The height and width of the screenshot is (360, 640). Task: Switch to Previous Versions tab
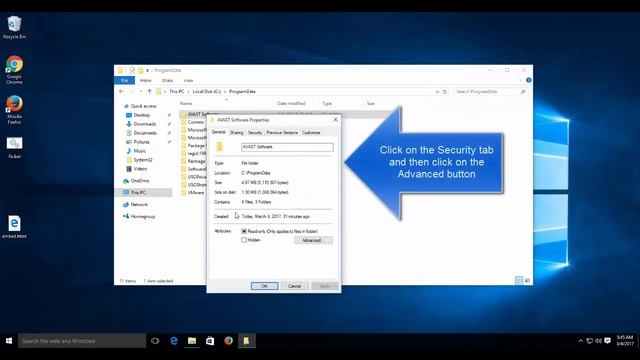coord(282,133)
